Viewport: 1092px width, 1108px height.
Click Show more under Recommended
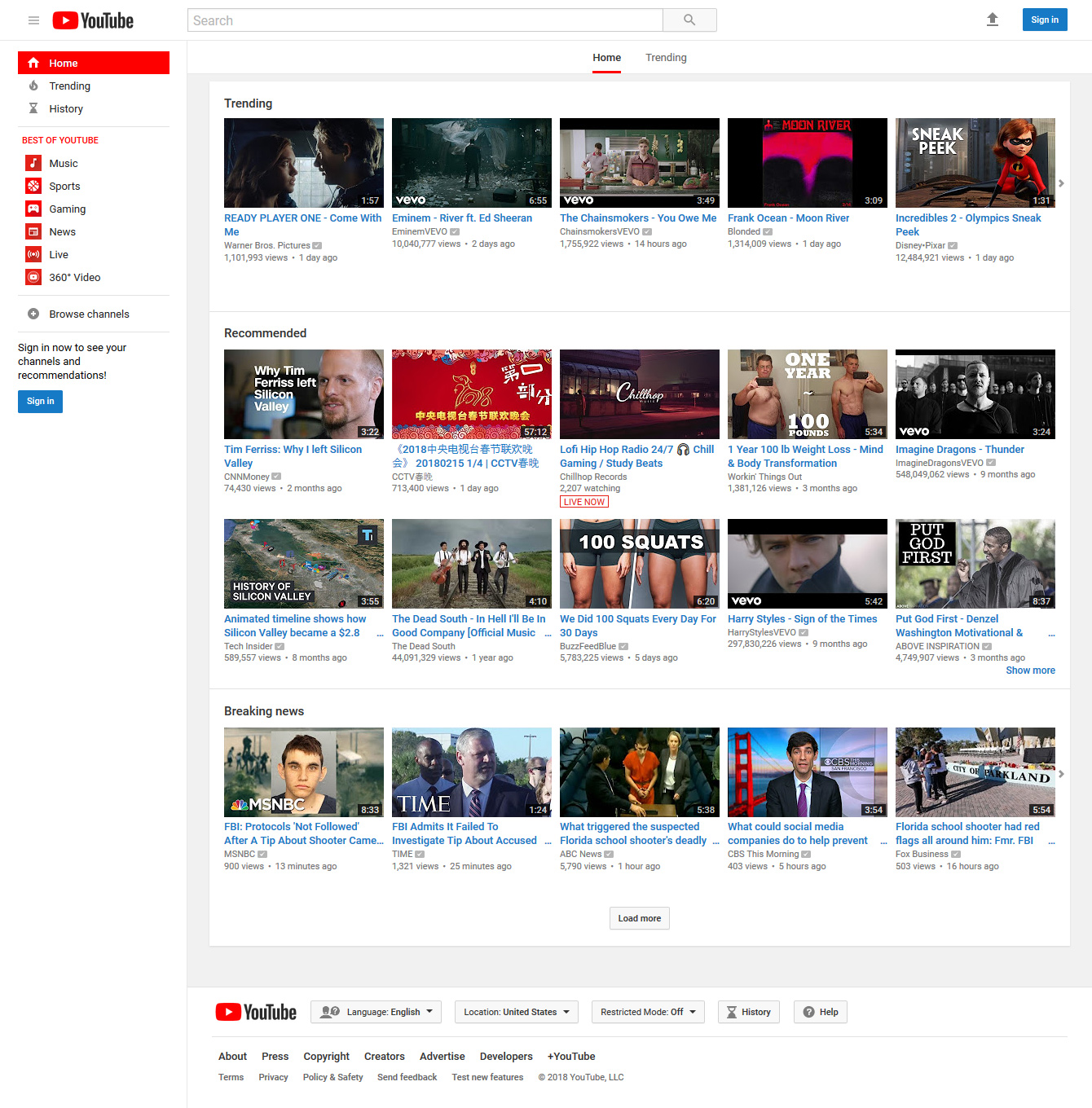[1030, 671]
